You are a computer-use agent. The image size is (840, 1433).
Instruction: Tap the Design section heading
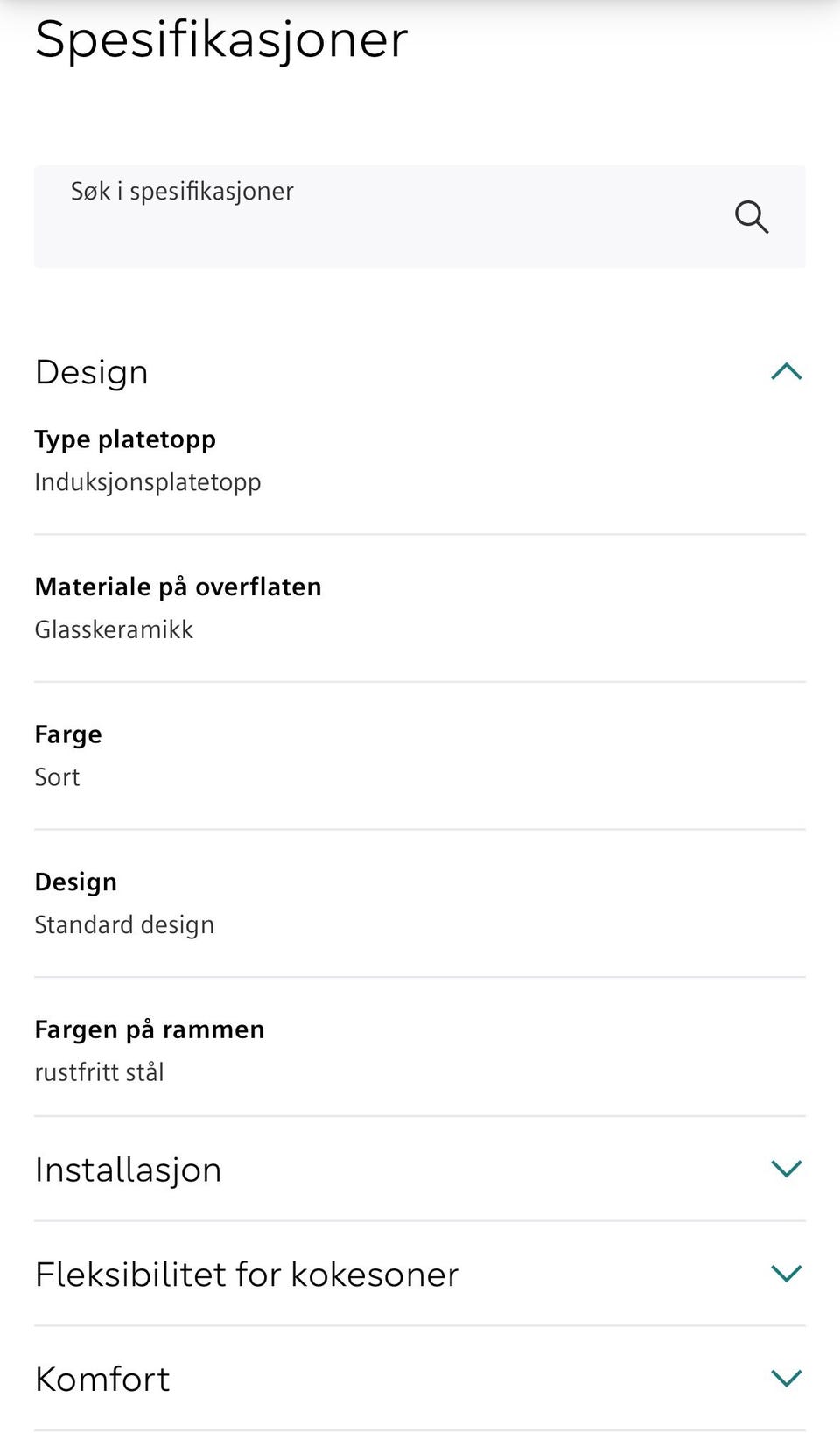coord(92,373)
